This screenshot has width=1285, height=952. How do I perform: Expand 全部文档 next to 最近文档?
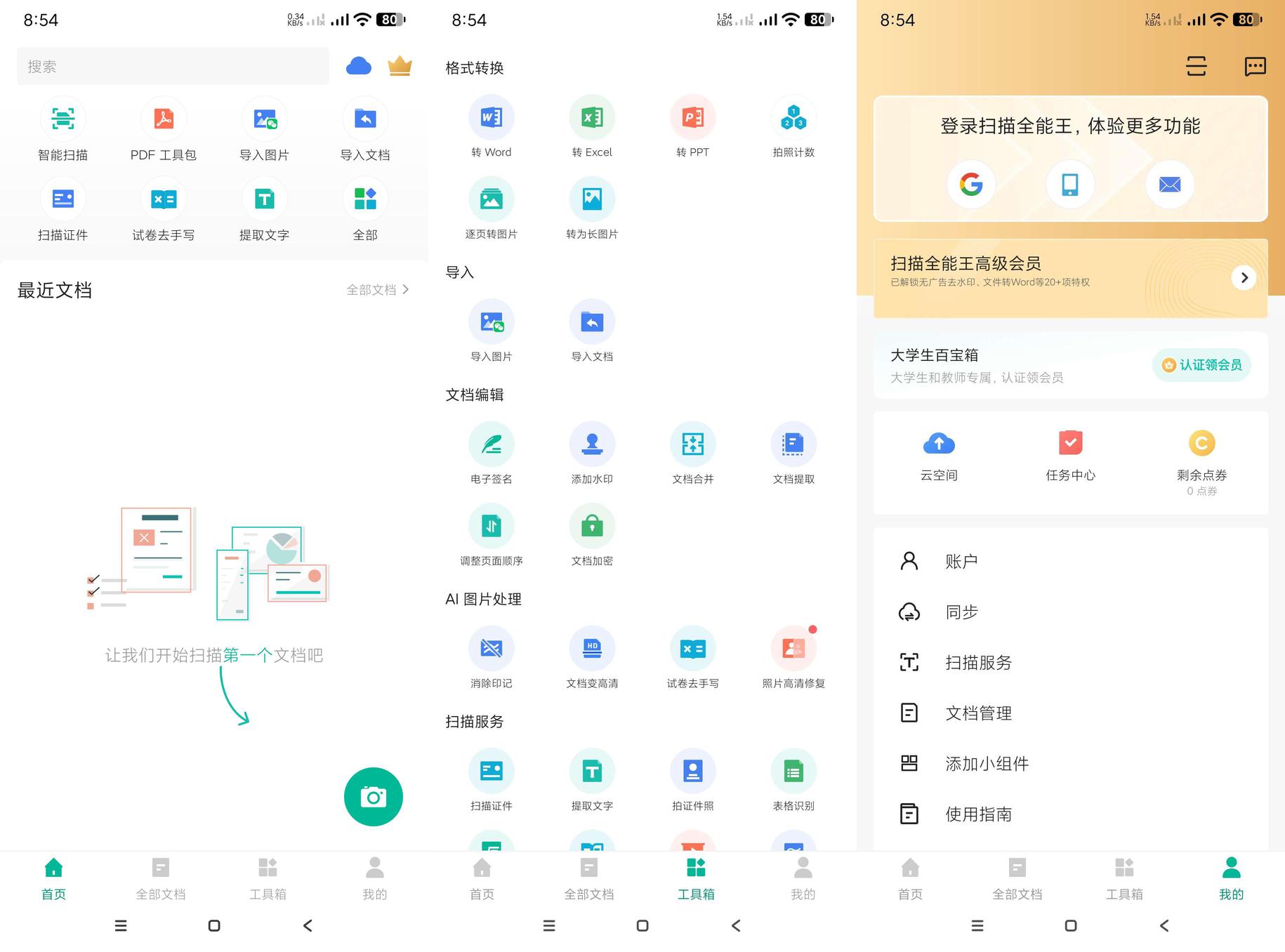coord(377,290)
